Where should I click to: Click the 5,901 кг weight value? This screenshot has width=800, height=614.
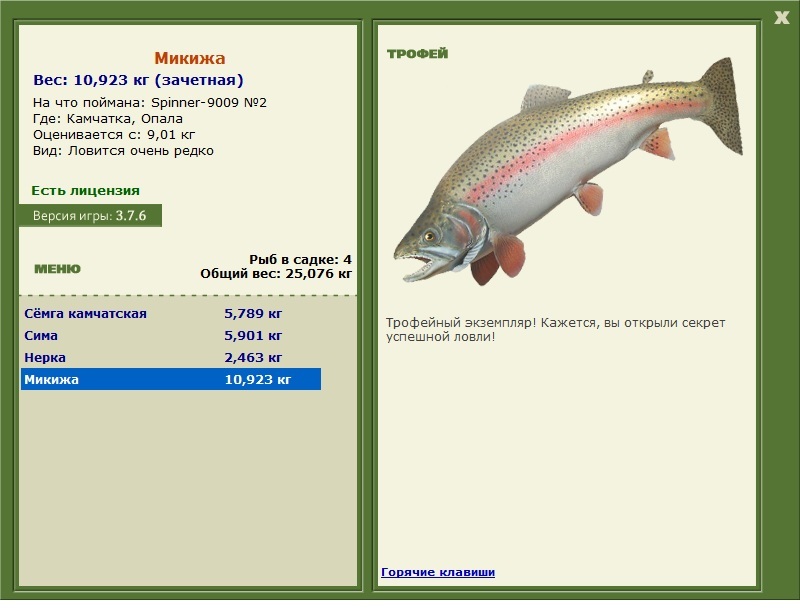(x=253, y=335)
